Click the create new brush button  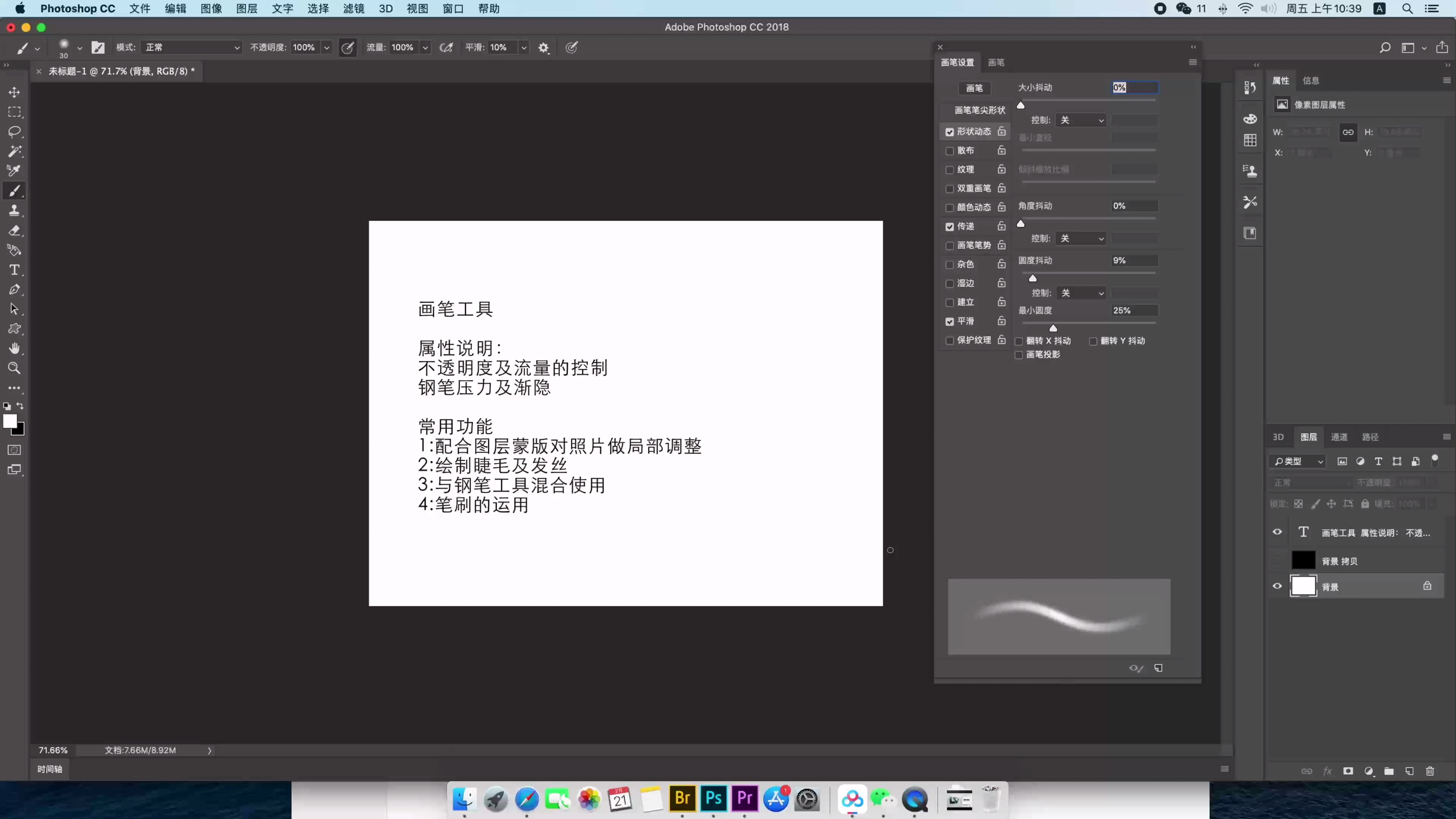pos(1158,668)
